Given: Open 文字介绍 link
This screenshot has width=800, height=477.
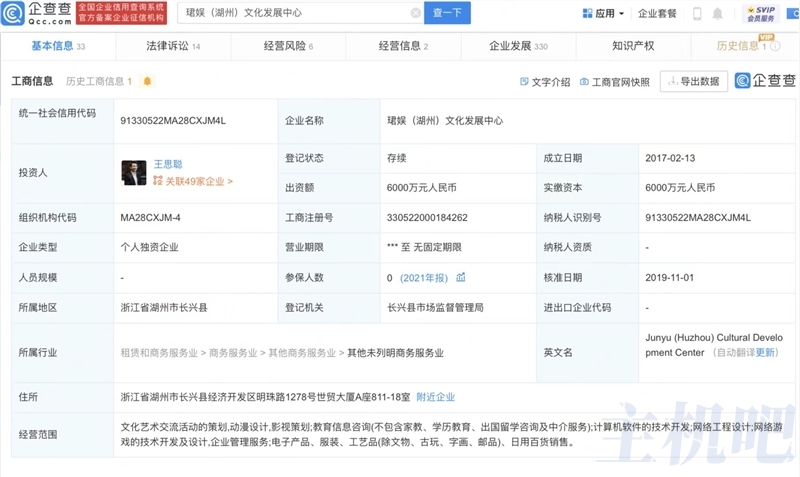Looking at the screenshot, I should 545,82.
